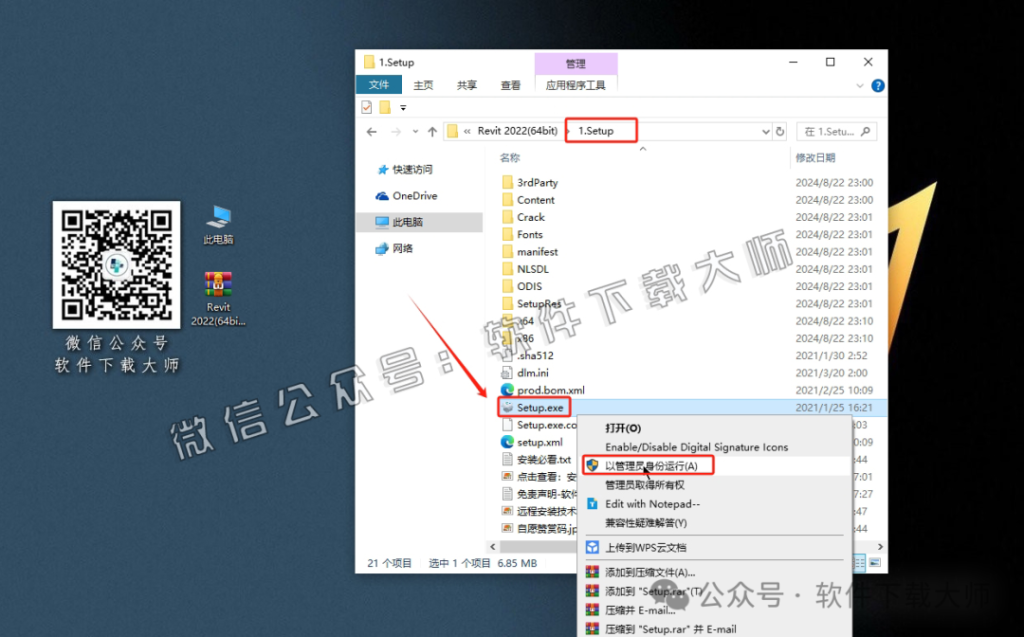
Task: Click inside the search box labeled 在 1.Setup
Action: pos(836,131)
